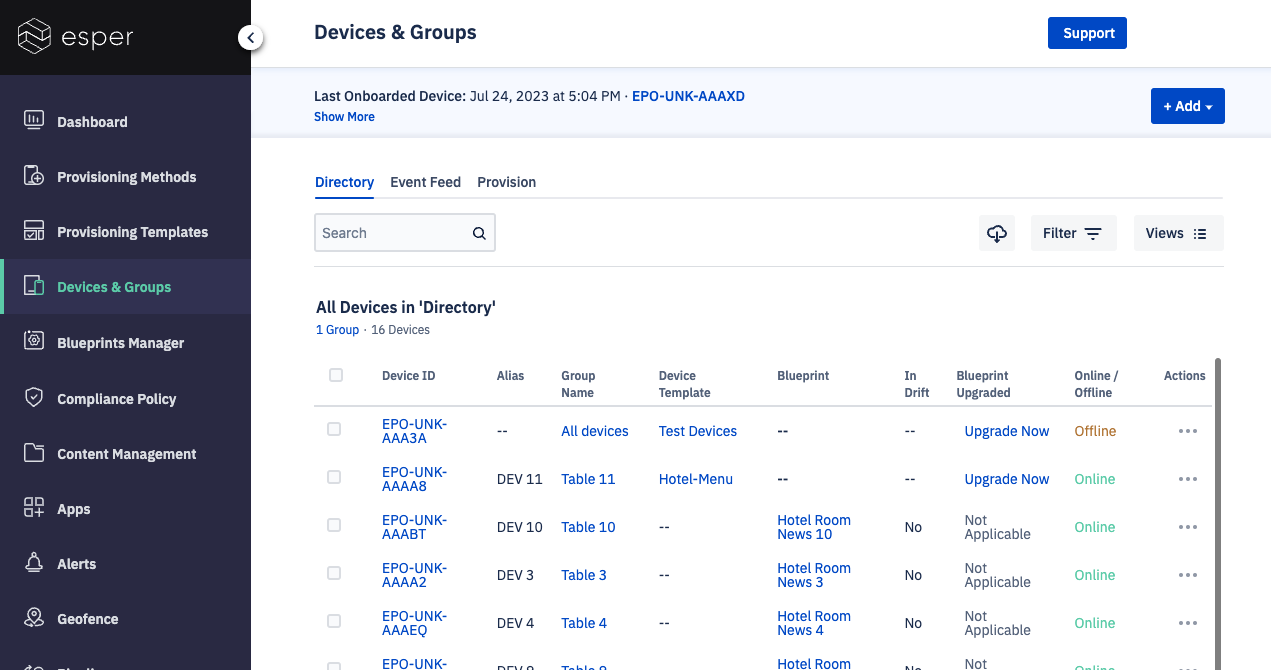Expand Show More onboarding details
Viewport: 1271px width, 670px height.
point(344,117)
